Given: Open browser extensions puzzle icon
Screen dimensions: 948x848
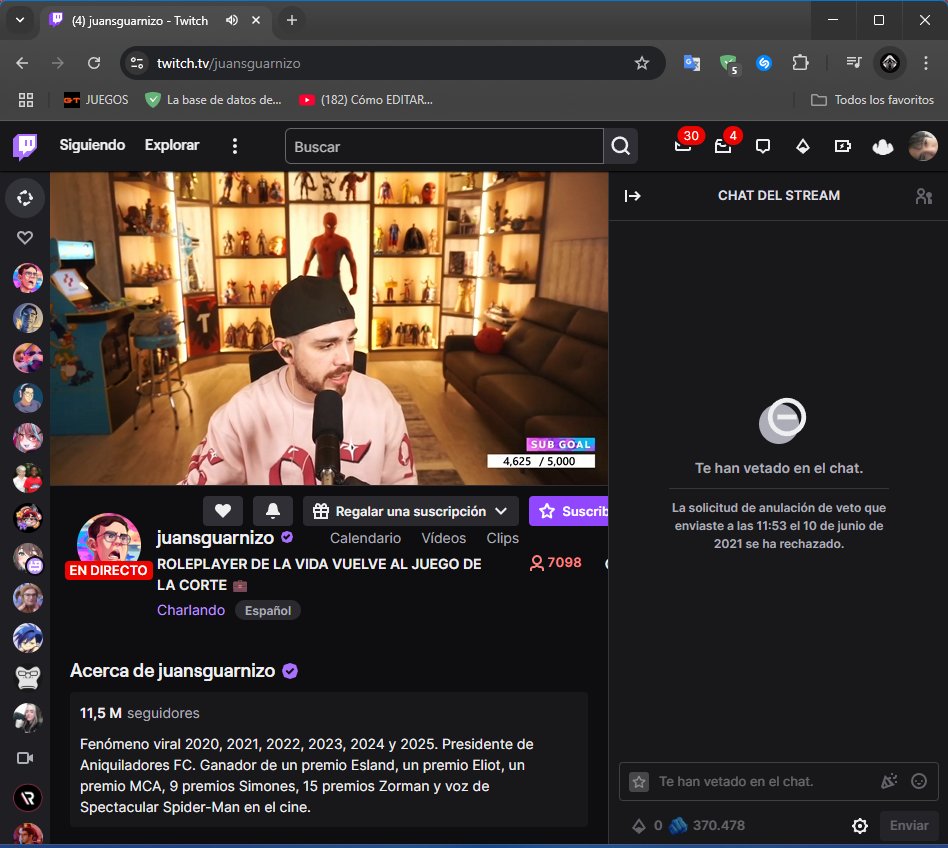Looking at the screenshot, I should (800, 63).
